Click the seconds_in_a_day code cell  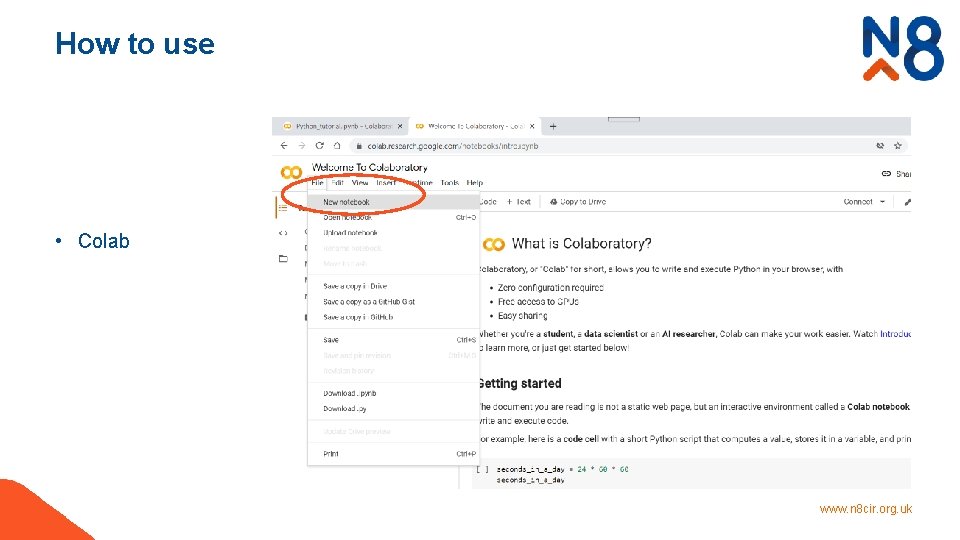click(x=691, y=474)
